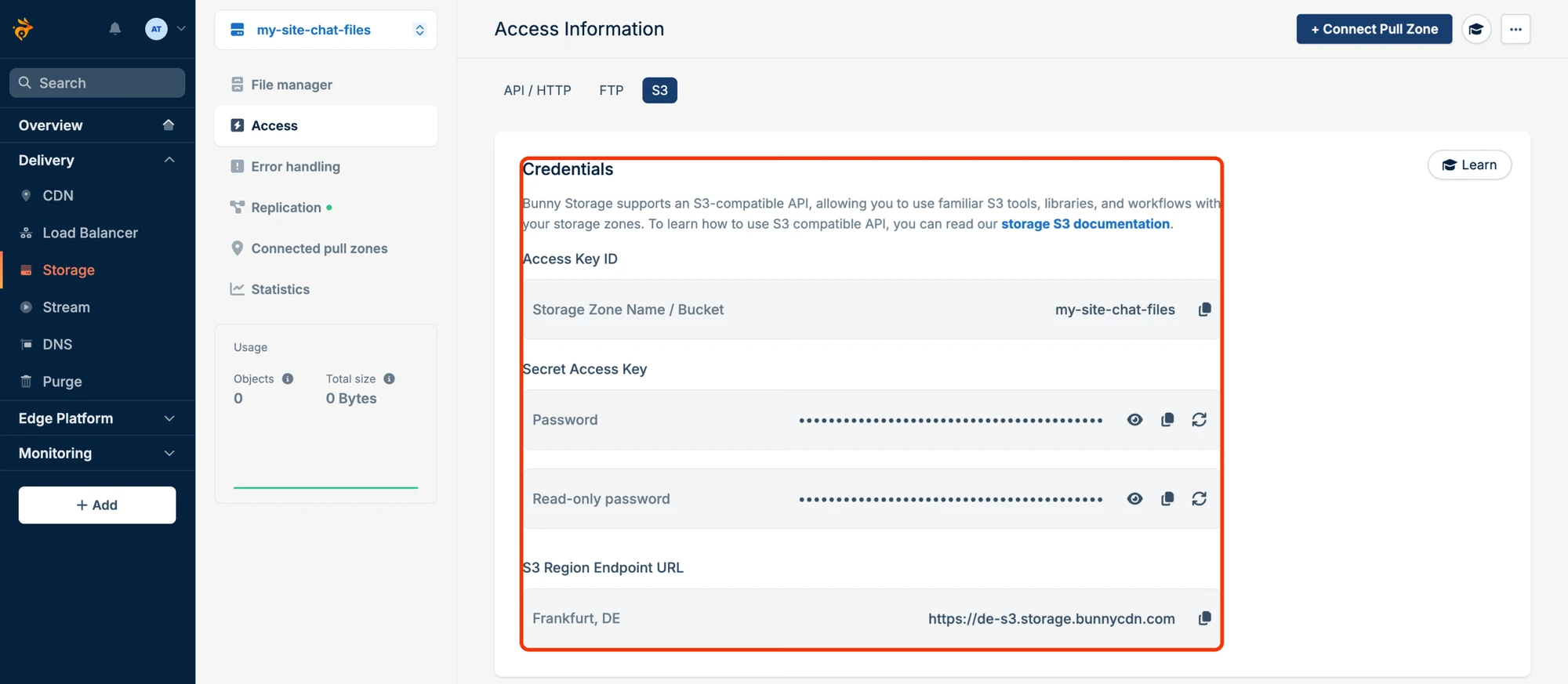This screenshot has height=684, width=1568.
Task: Open the notifications bell
Action: (115, 29)
